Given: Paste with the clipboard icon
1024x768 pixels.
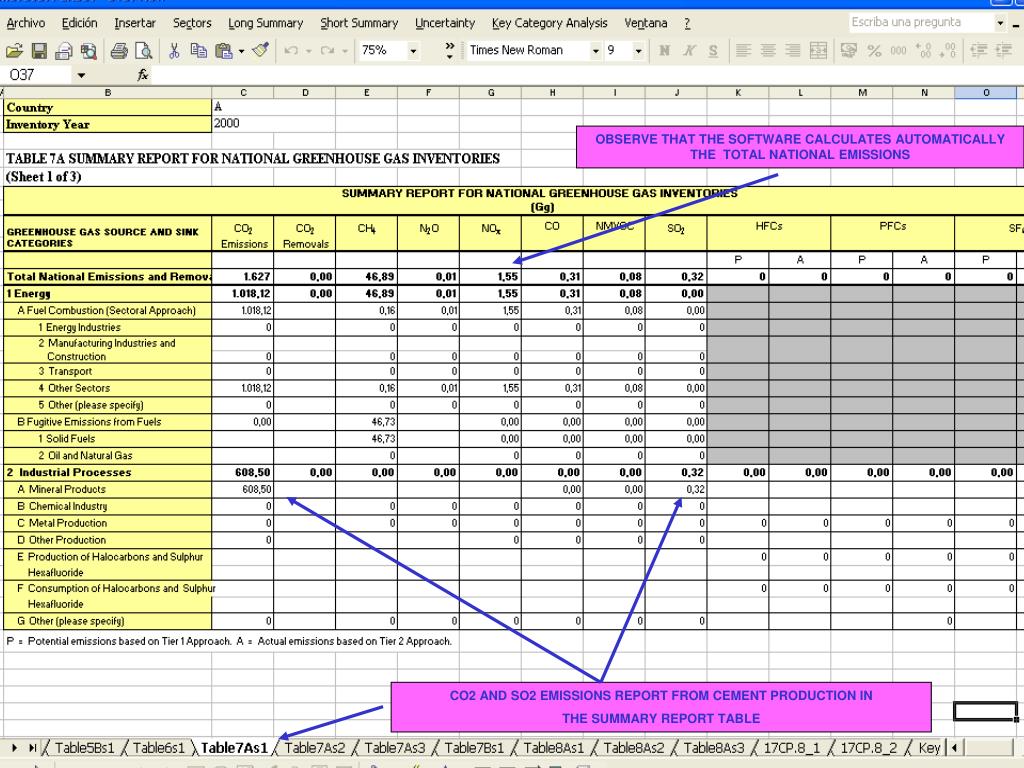Looking at the screenshot, I should [223, 50].
